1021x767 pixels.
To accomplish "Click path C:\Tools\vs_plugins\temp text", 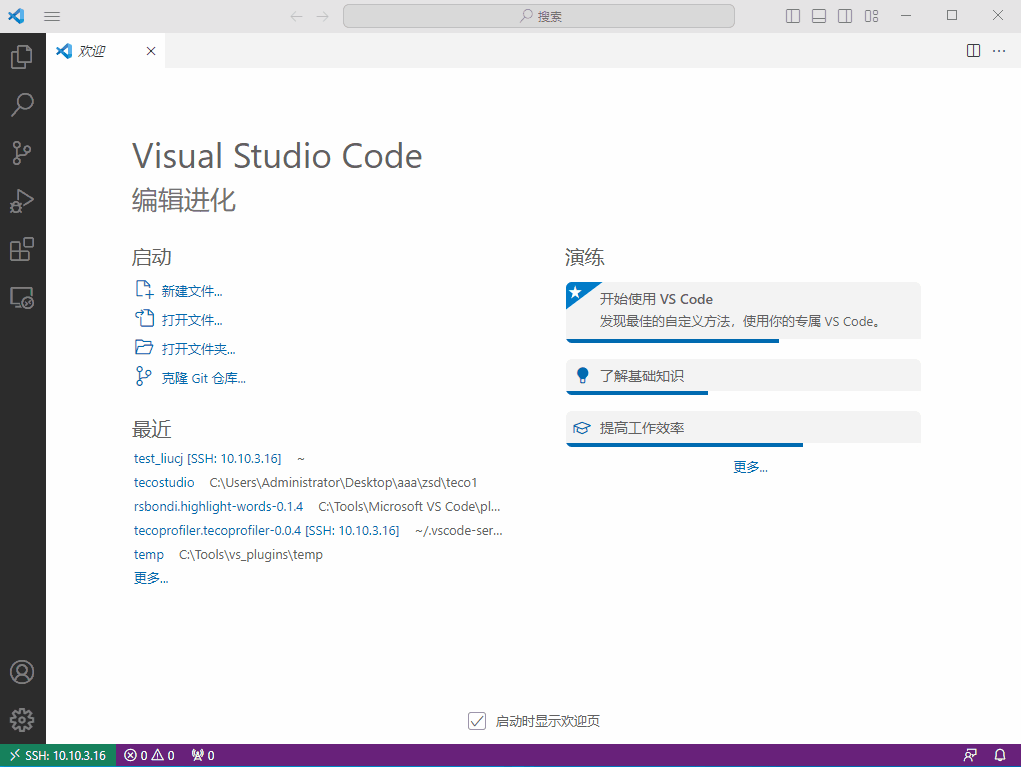I will point(251,555).
